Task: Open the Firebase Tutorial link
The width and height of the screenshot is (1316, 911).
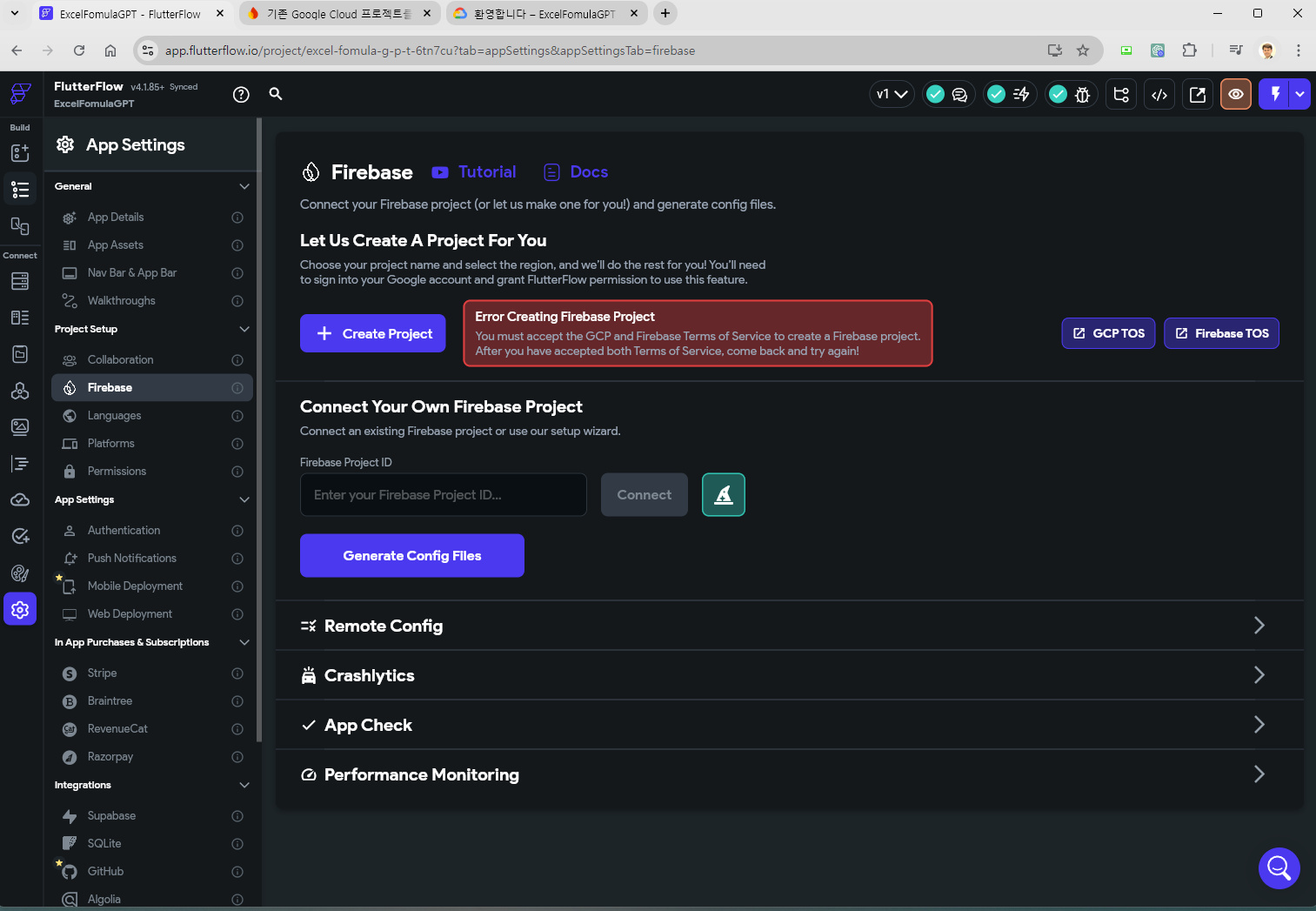Action: (x=474, y=172)
